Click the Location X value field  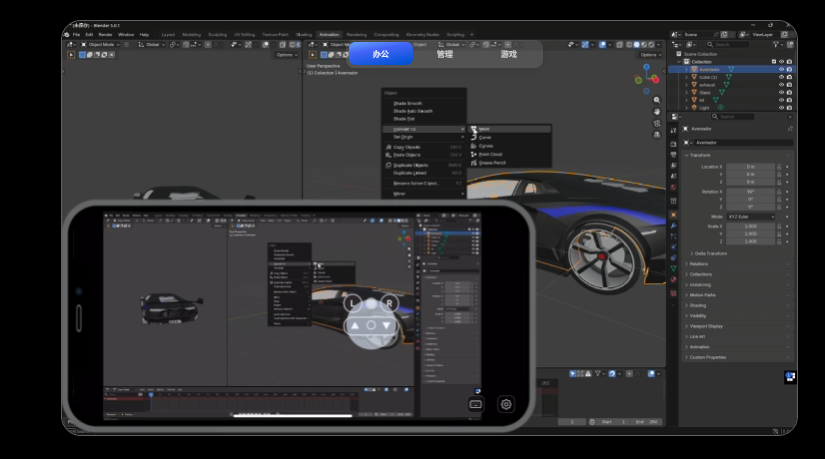pyautogui.click(x=751, y=167)
